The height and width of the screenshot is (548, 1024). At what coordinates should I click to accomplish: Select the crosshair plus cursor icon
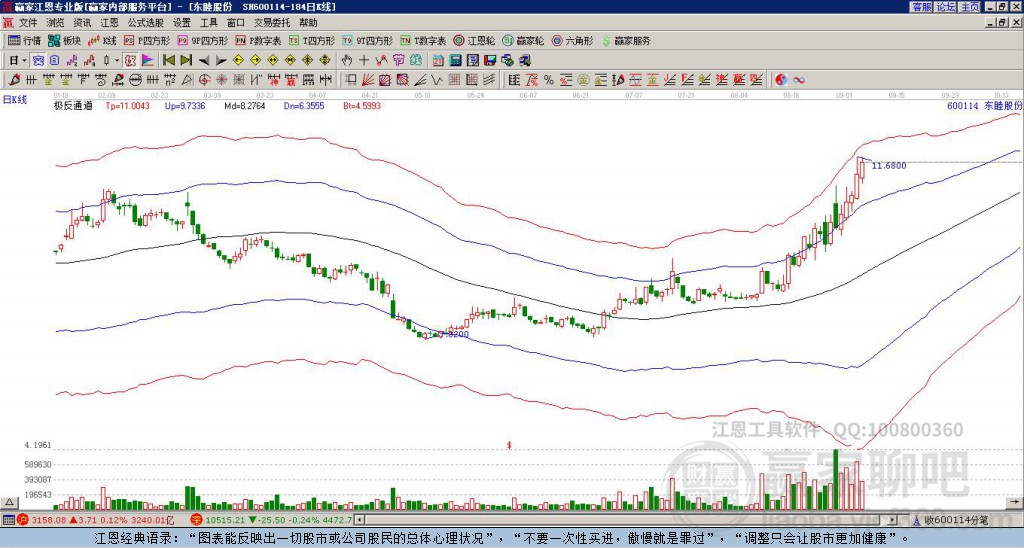(364, 61)
